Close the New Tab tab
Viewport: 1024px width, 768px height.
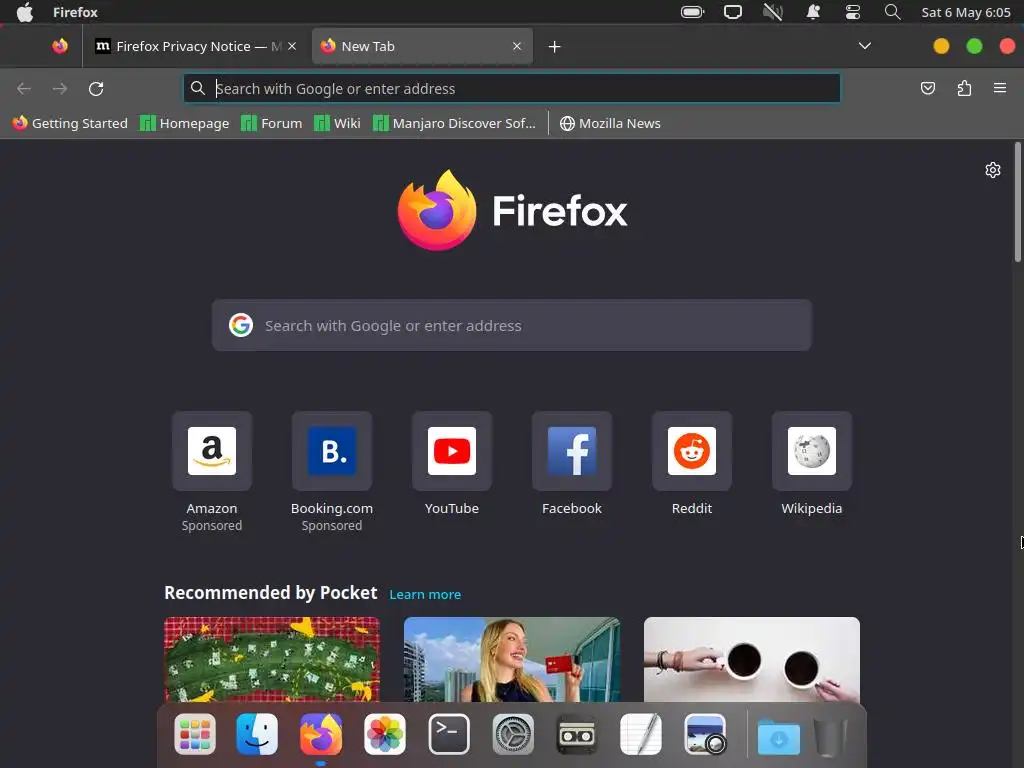tap(517, 46)
